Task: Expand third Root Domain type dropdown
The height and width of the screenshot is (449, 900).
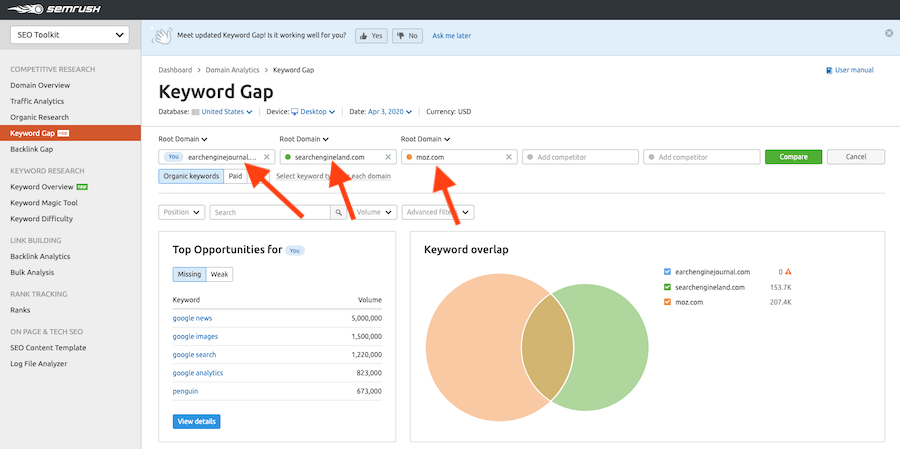Action: point(425,139)
